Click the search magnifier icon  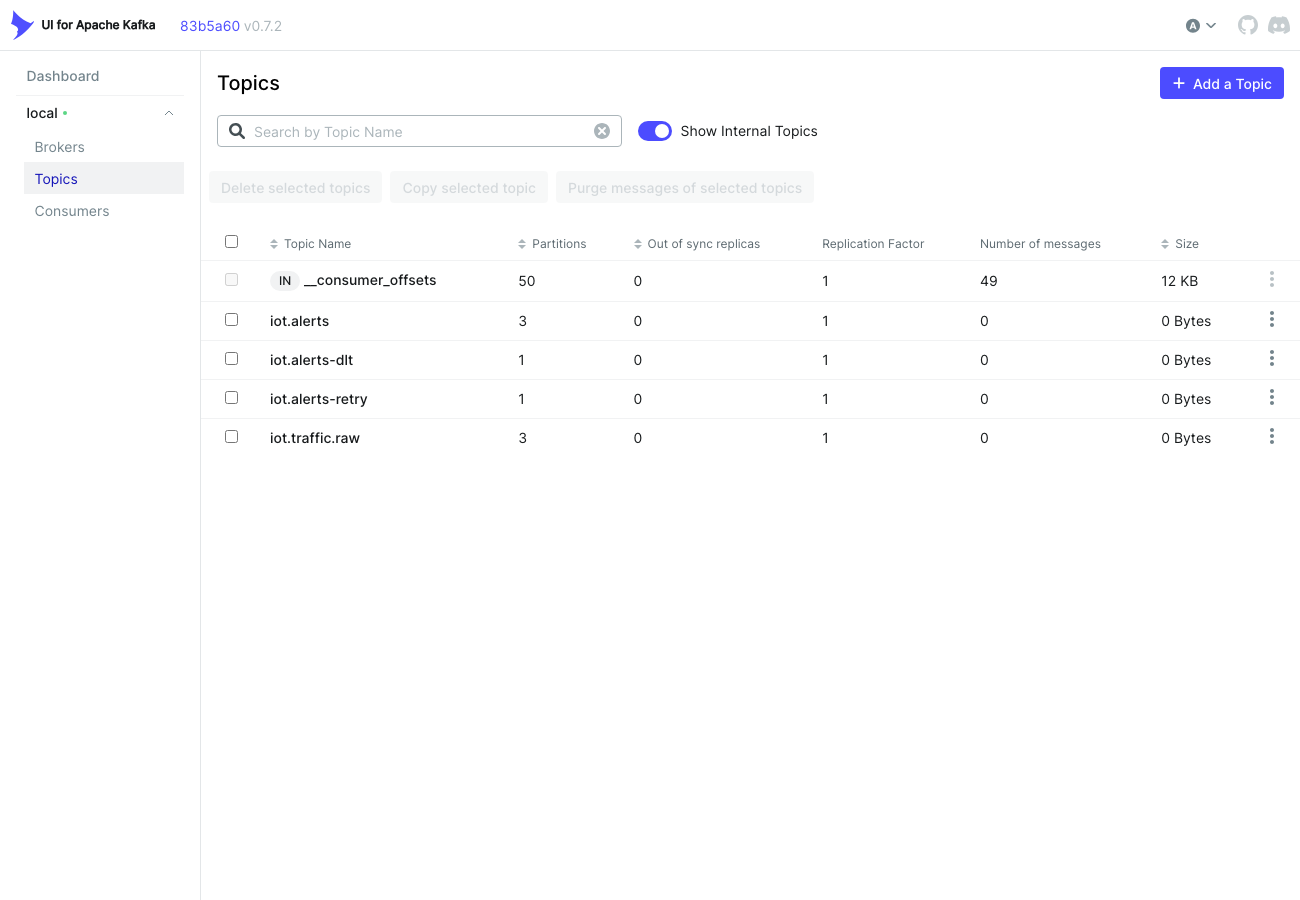tap(237, 131)
